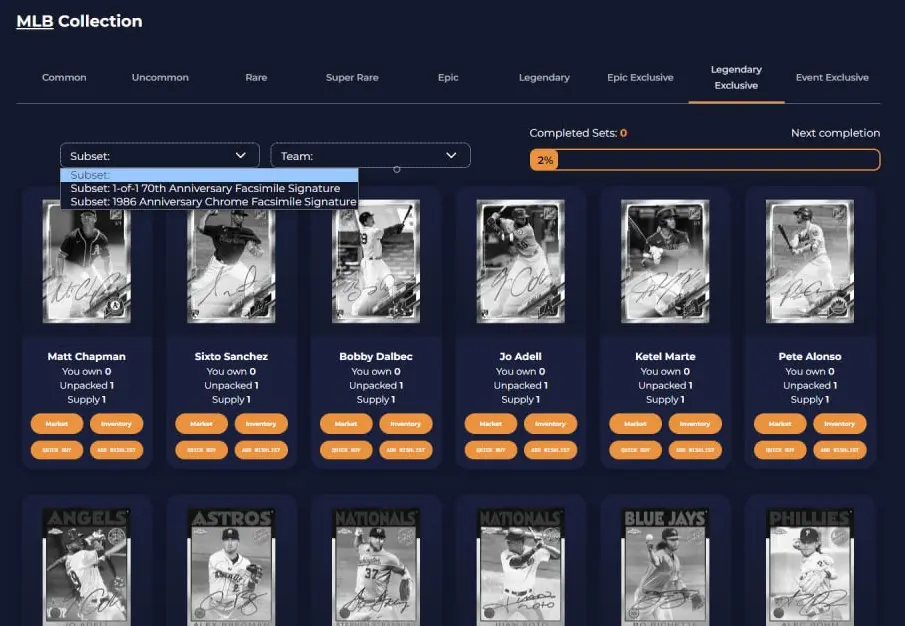Open the Blue Jays 1986 chrome card
This screenshot has width=905, height=626.
click(x=665, y=567)
